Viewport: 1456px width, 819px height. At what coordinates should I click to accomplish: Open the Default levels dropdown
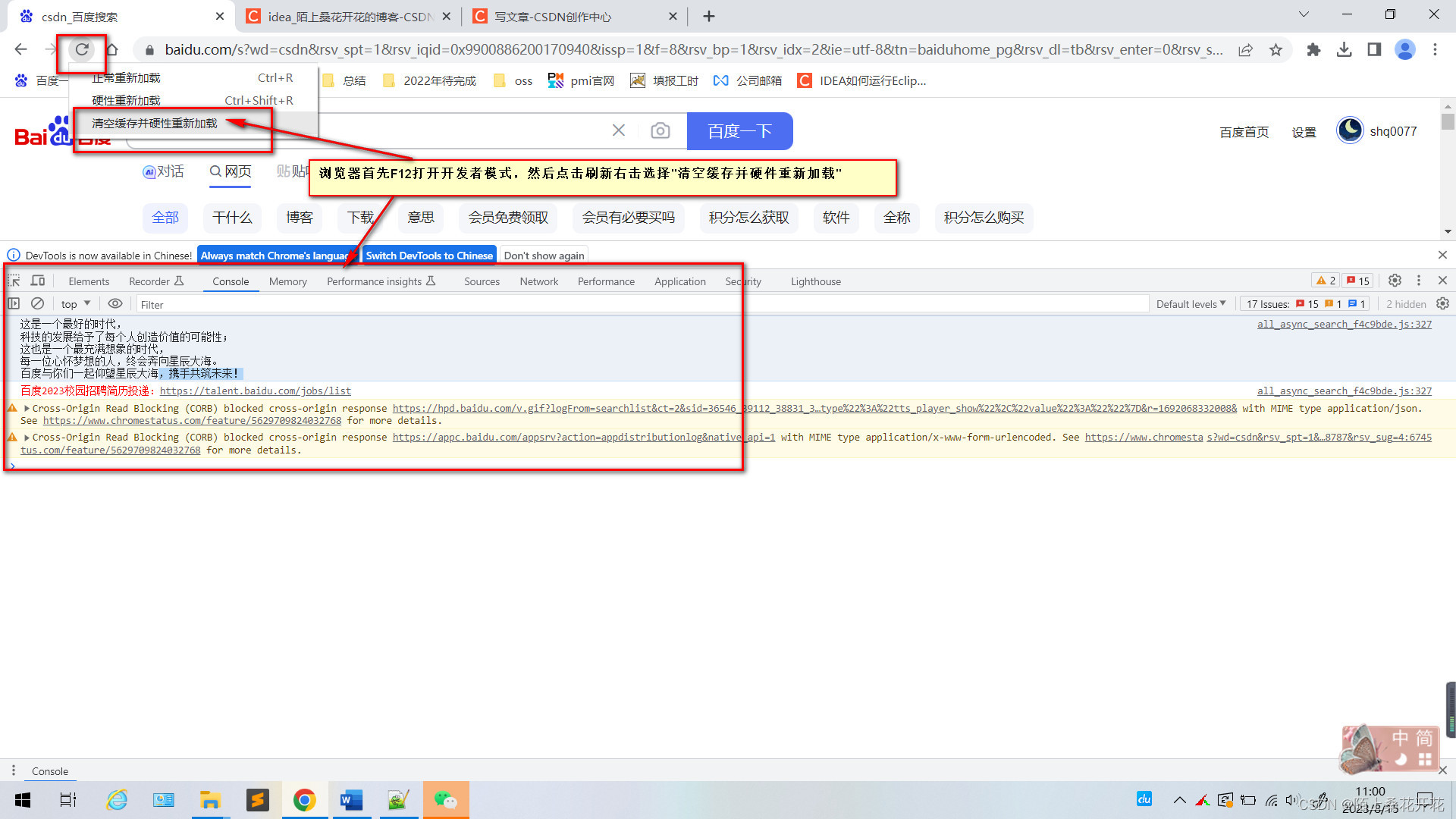coord(1191,304)
